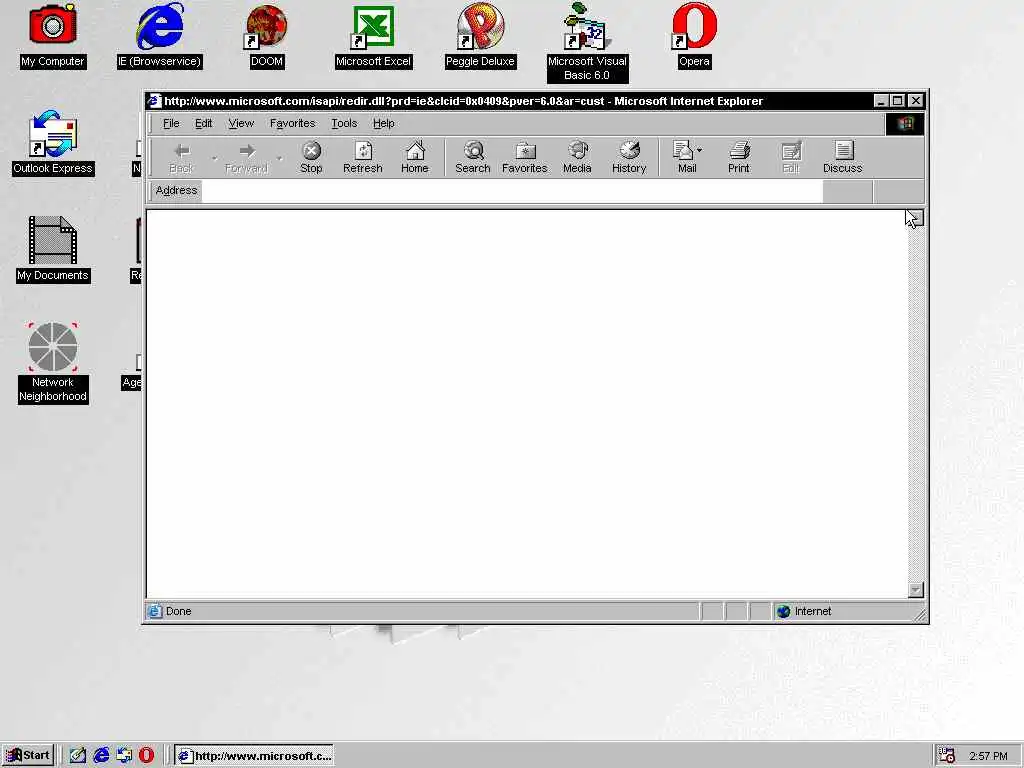
Task: Open the Tools menu
Action: point(344,123)
